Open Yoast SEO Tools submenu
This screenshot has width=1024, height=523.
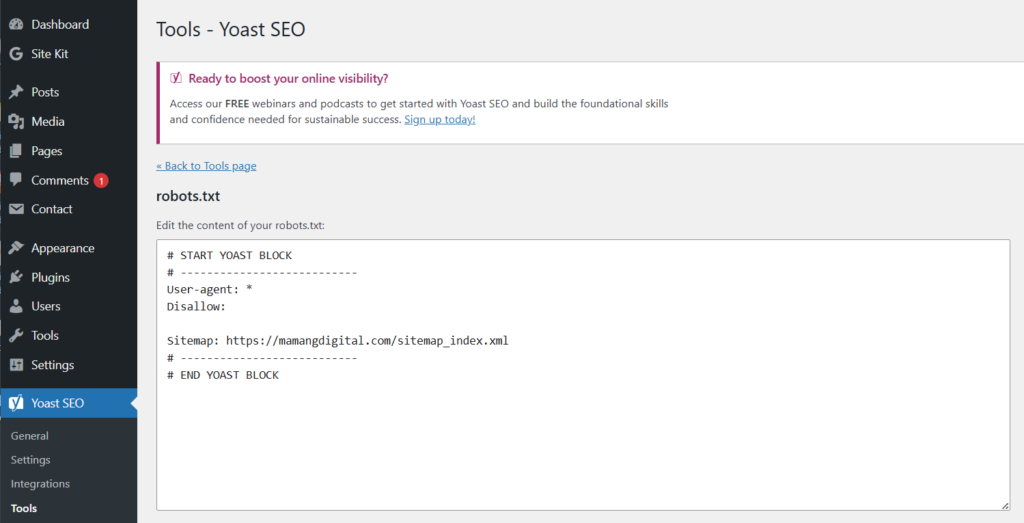click(24, 508)
